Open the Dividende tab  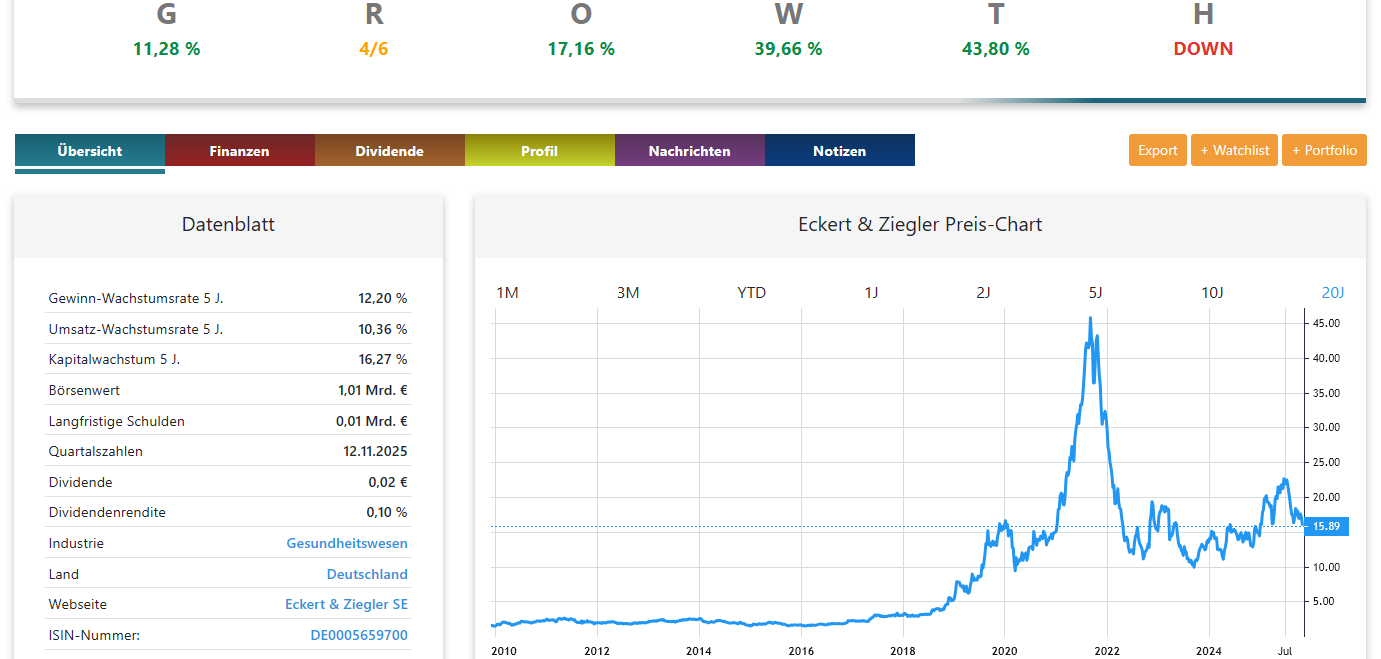coord(389,151)
